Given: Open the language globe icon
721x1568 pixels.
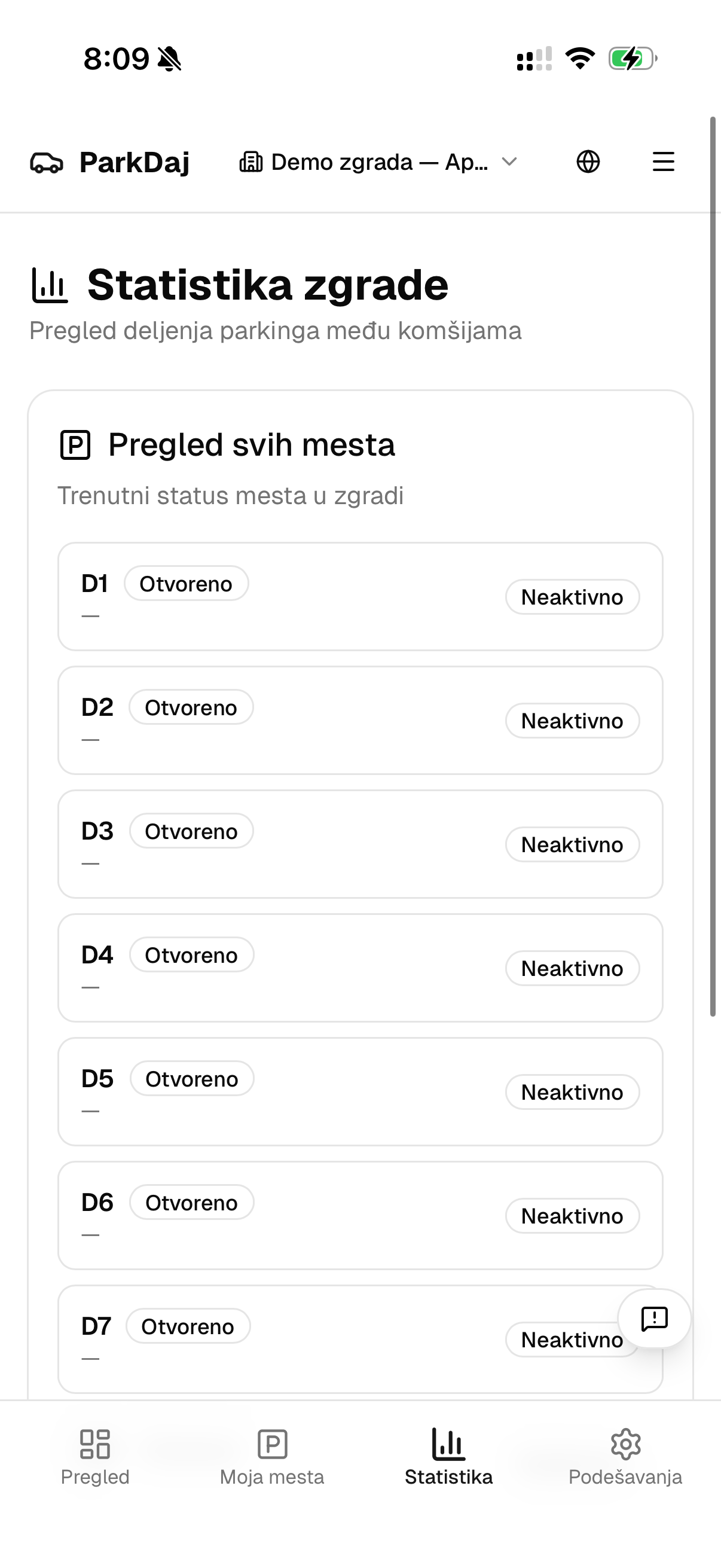Looking at the screenshot, I should point(588,162).
